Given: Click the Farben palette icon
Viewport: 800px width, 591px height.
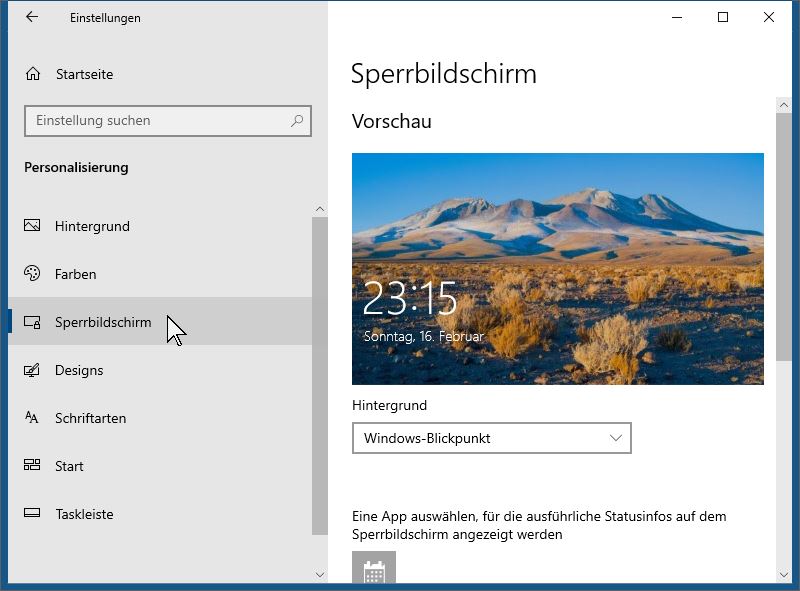Looking at the screenshot, I should (x=32, y=274).
